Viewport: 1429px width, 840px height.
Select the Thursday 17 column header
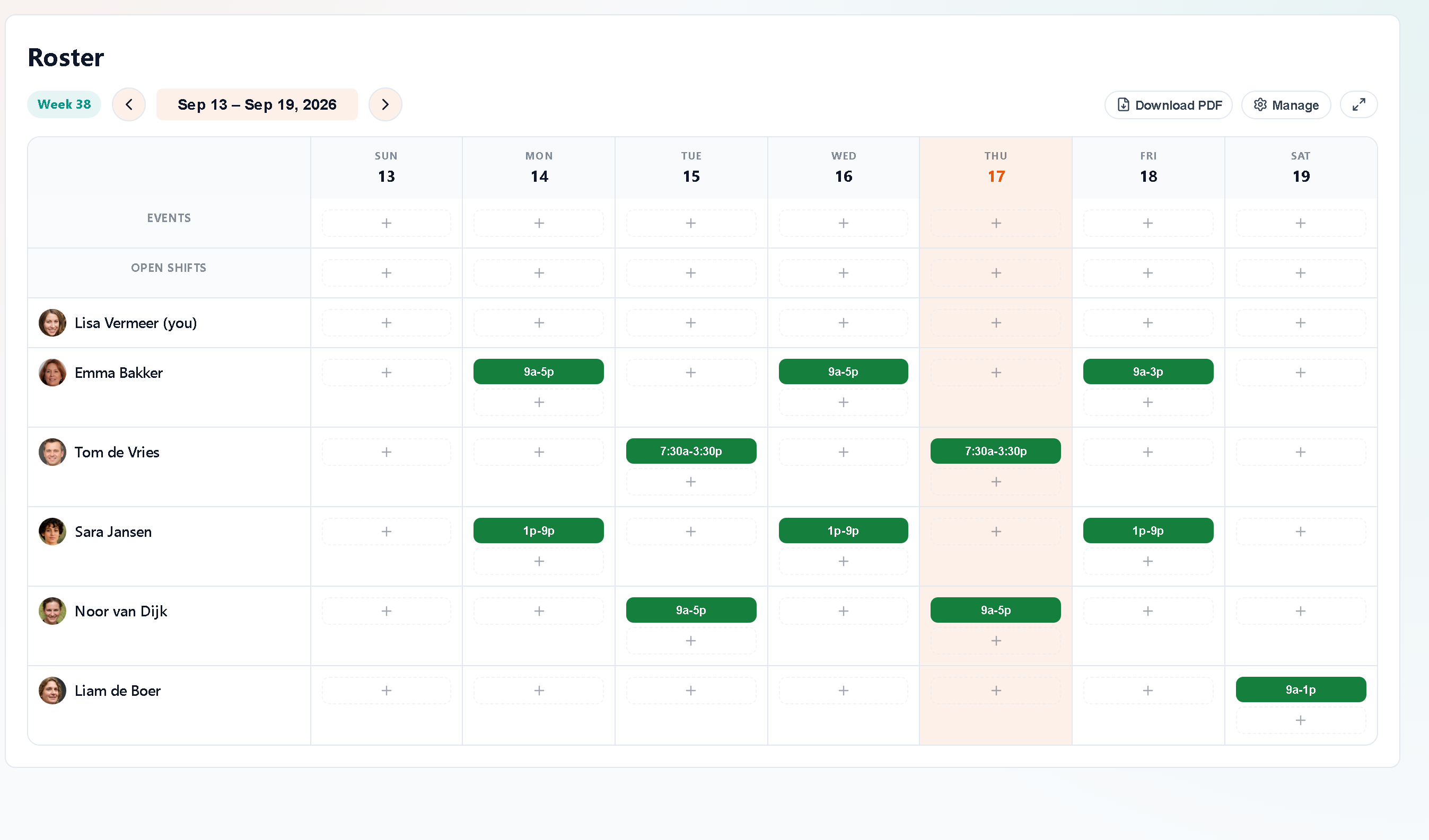[996, 168]
